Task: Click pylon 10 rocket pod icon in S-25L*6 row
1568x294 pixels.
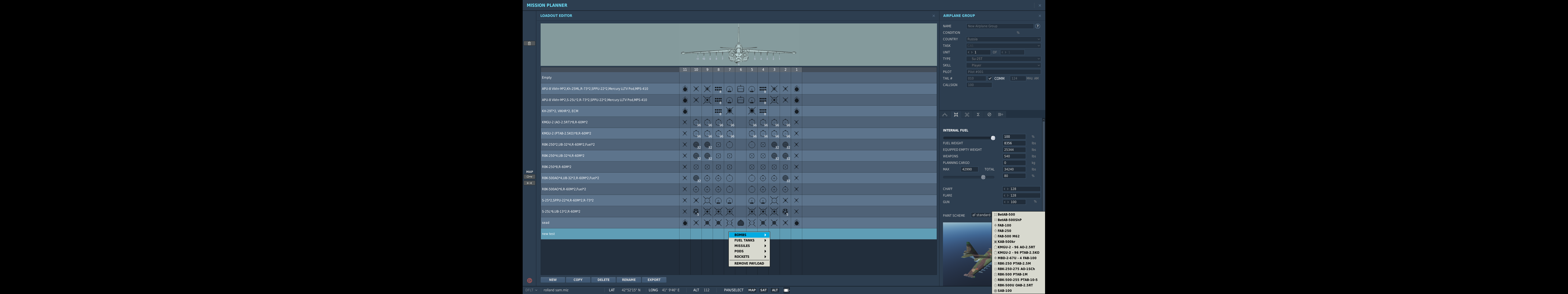Action: point(696,212)
